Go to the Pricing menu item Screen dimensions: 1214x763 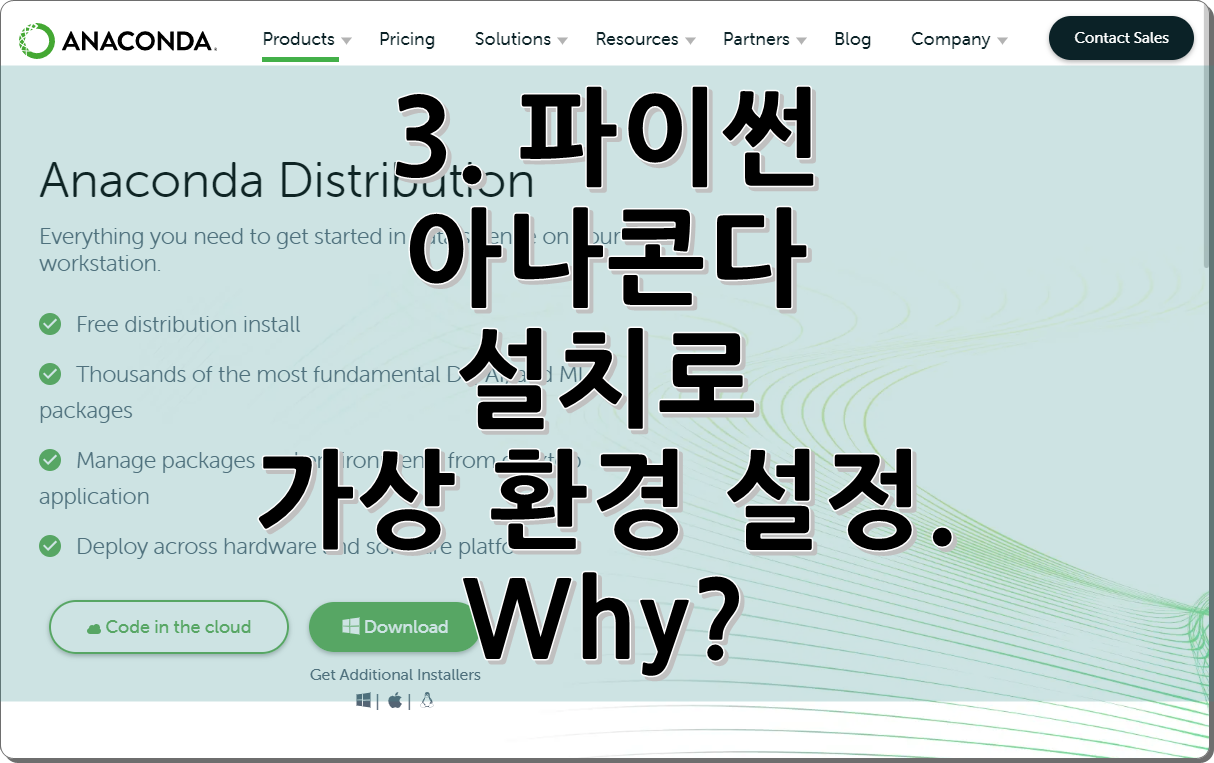point(407,39)
